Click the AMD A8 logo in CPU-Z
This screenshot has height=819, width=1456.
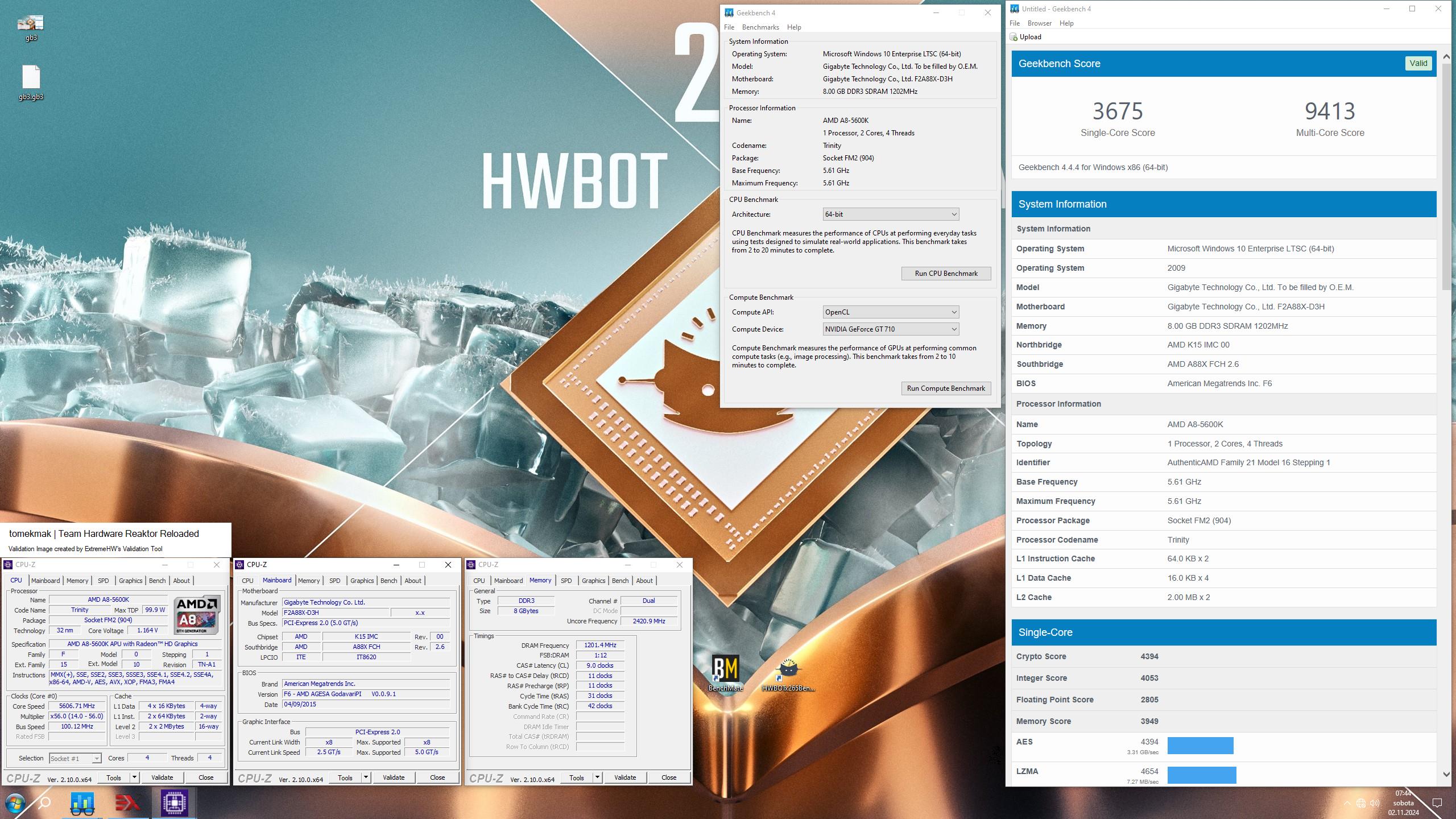(x=197, y=615)
